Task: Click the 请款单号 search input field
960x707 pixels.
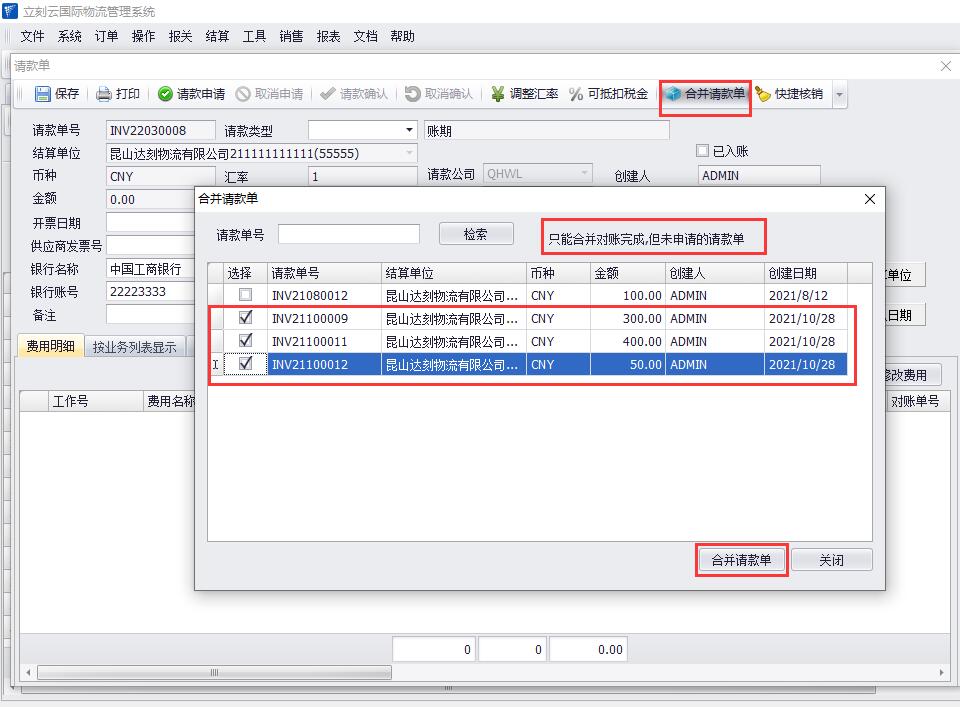Action: pos(348,234)
